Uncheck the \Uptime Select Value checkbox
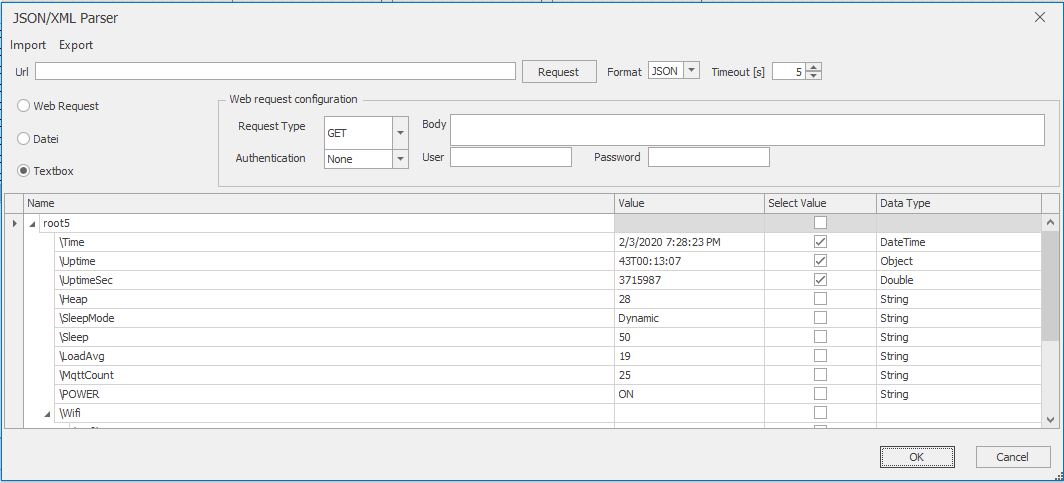1064x483 pixels. [x=820, y=260]
